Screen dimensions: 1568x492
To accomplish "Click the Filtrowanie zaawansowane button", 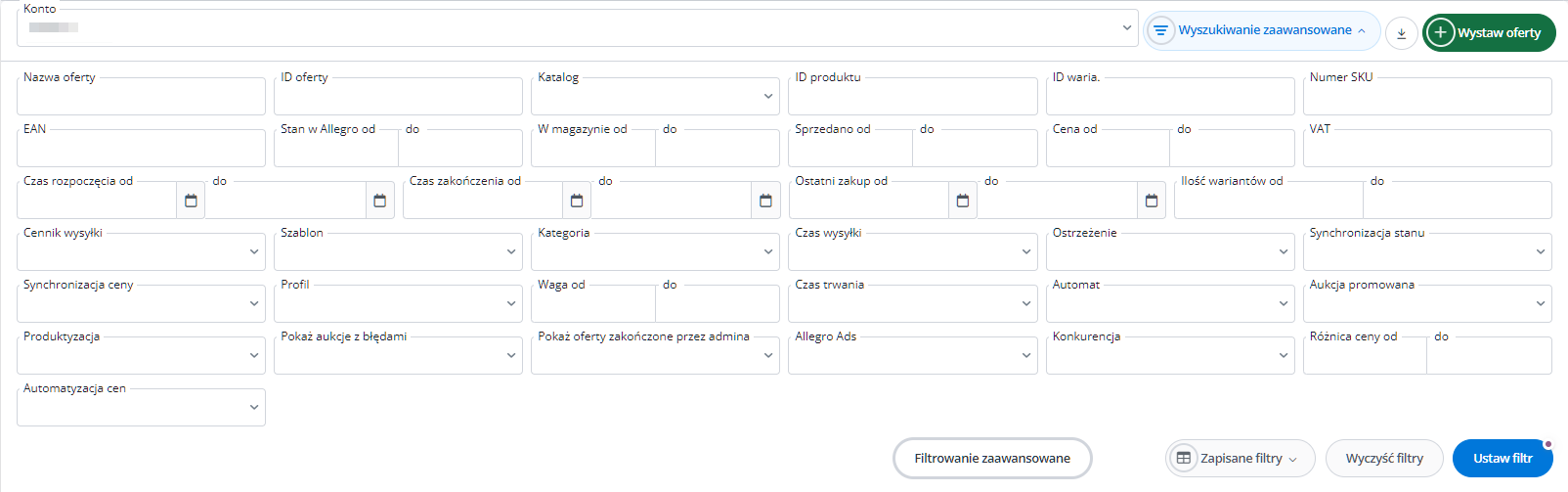I will [x=992, y=458].
